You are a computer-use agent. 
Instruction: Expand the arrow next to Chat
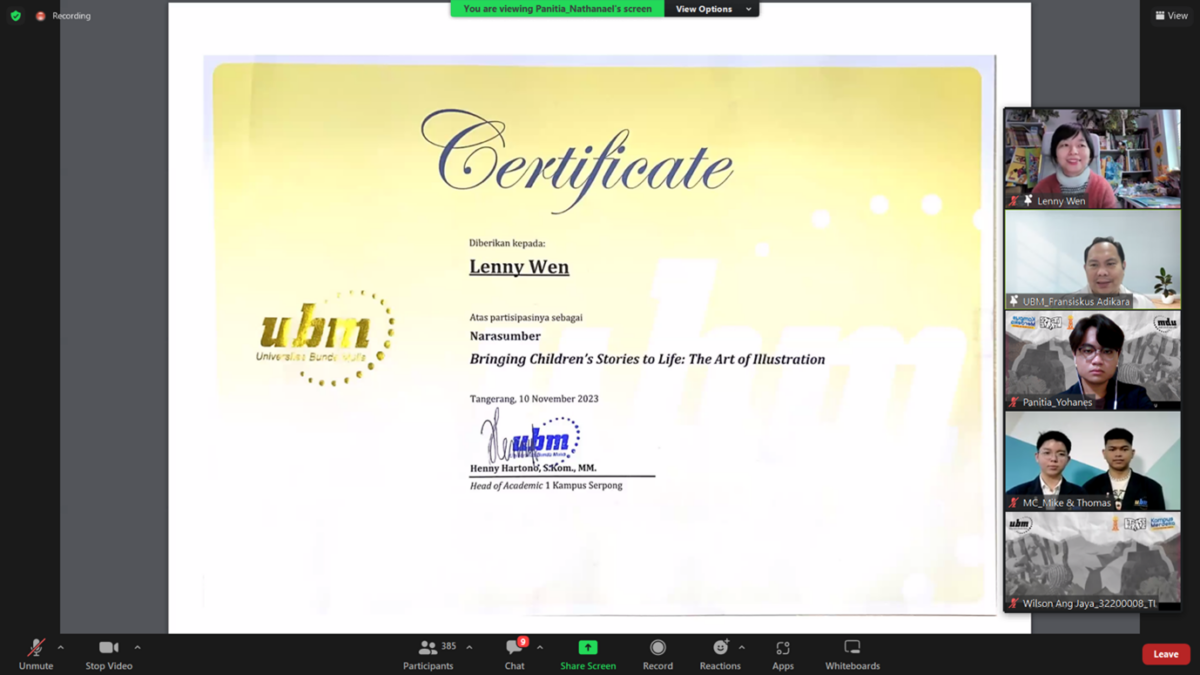540,647
